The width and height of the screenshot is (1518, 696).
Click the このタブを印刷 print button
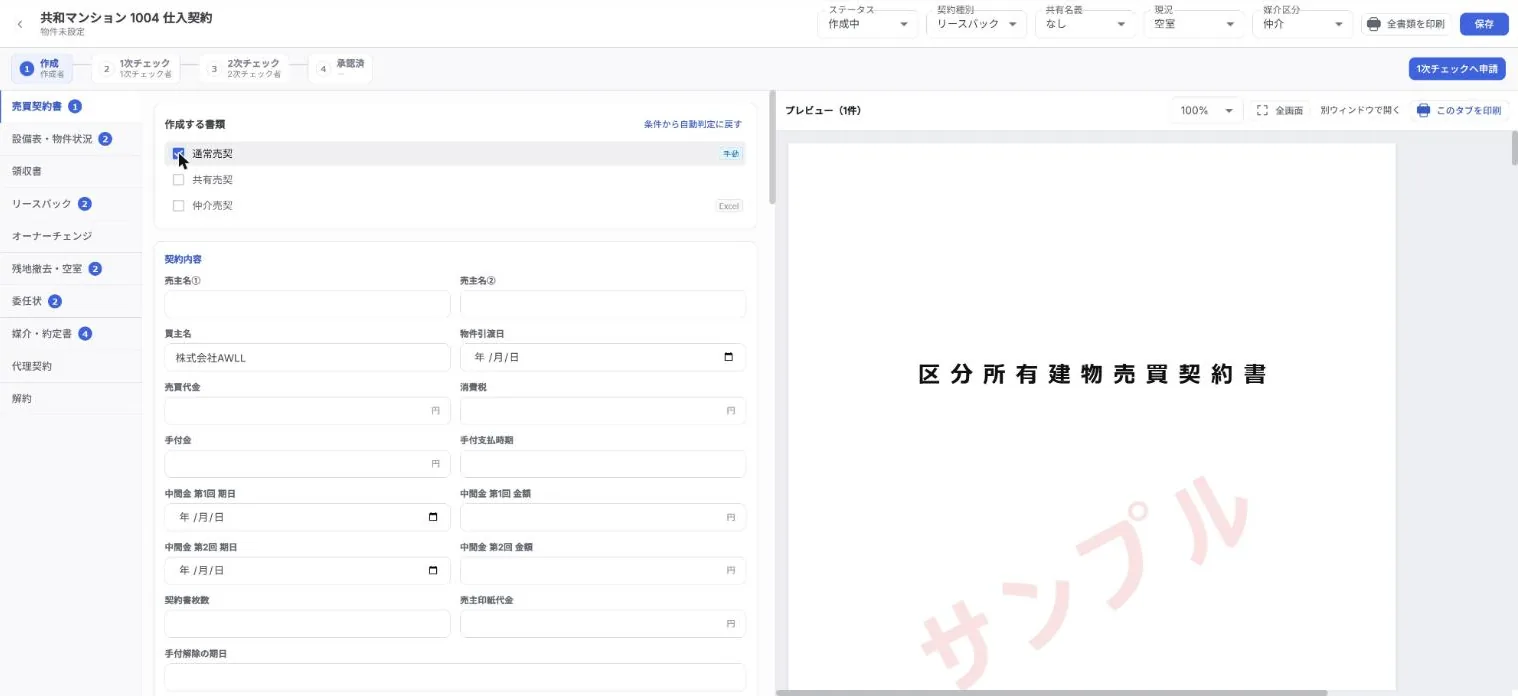click(1459, 110)
